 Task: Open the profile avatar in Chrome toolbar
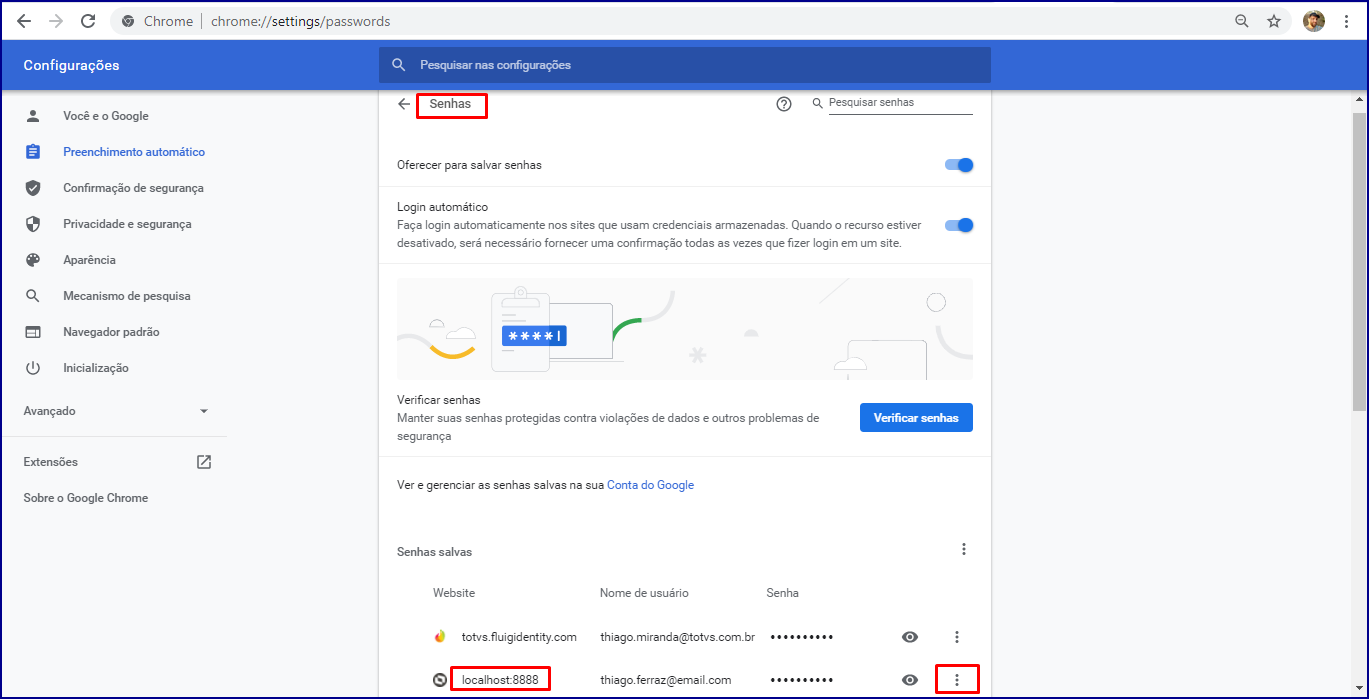1314,21
